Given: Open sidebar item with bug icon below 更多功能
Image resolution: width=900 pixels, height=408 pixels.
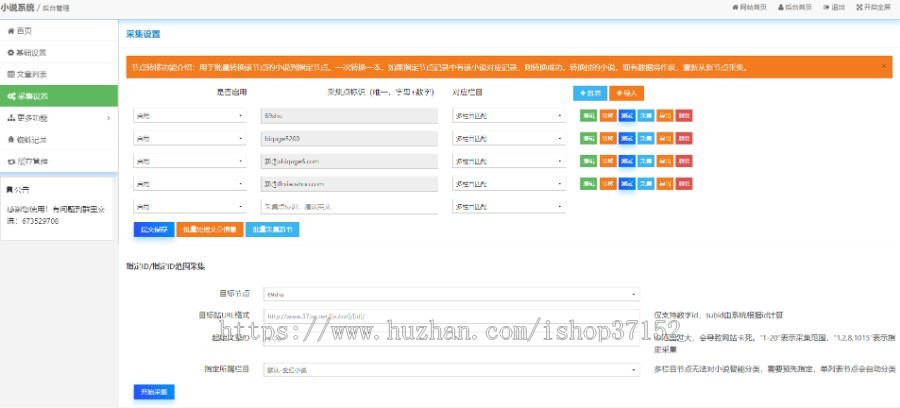Looking at the screenshot, I should [x=59, y=139].
